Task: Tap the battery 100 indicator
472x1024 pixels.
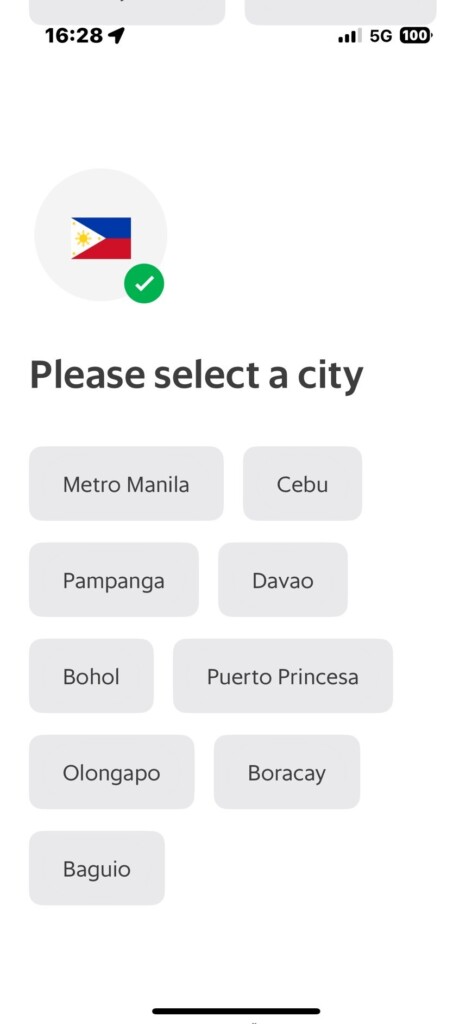Action: [416, 36]
